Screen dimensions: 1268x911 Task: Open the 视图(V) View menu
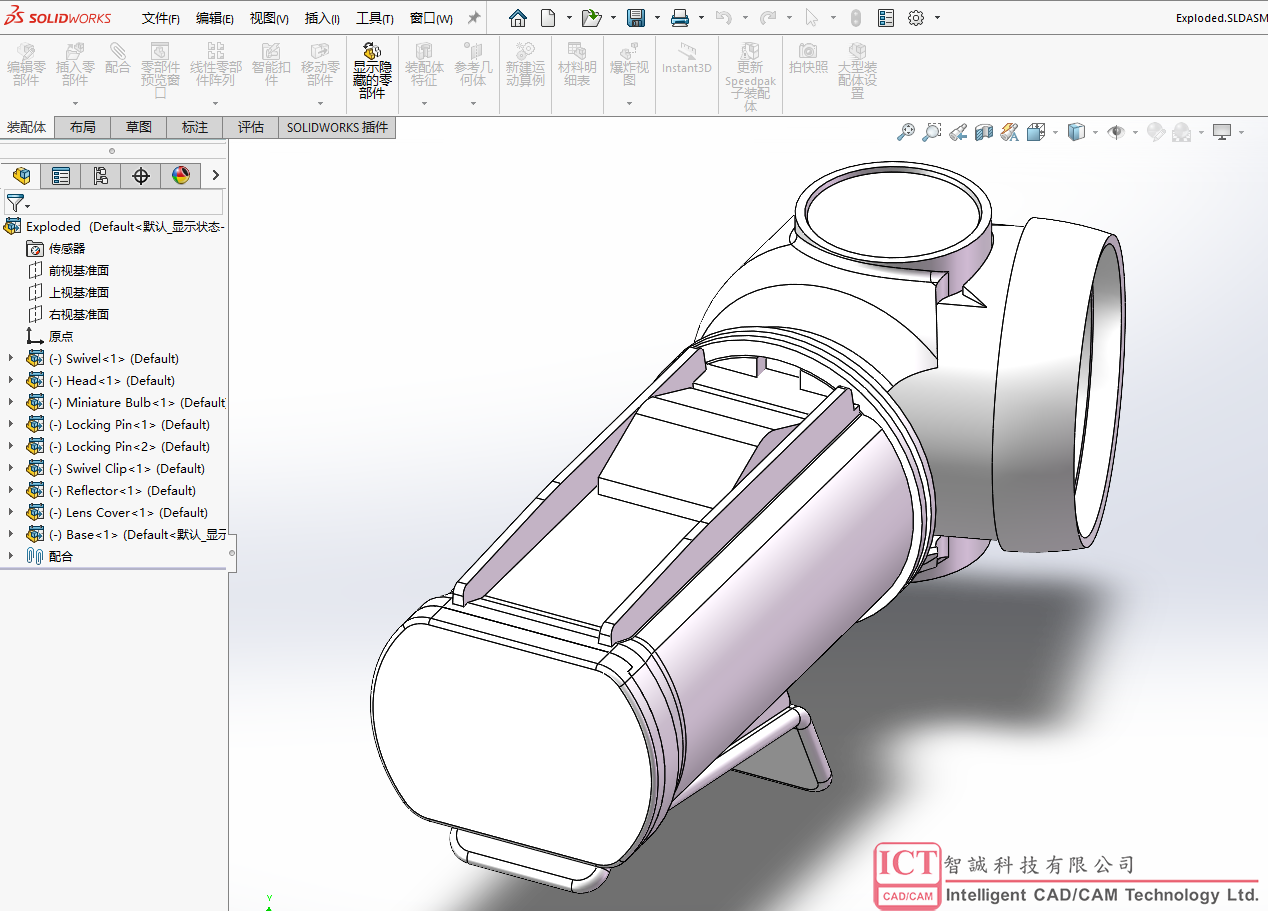tap(269, 18)
